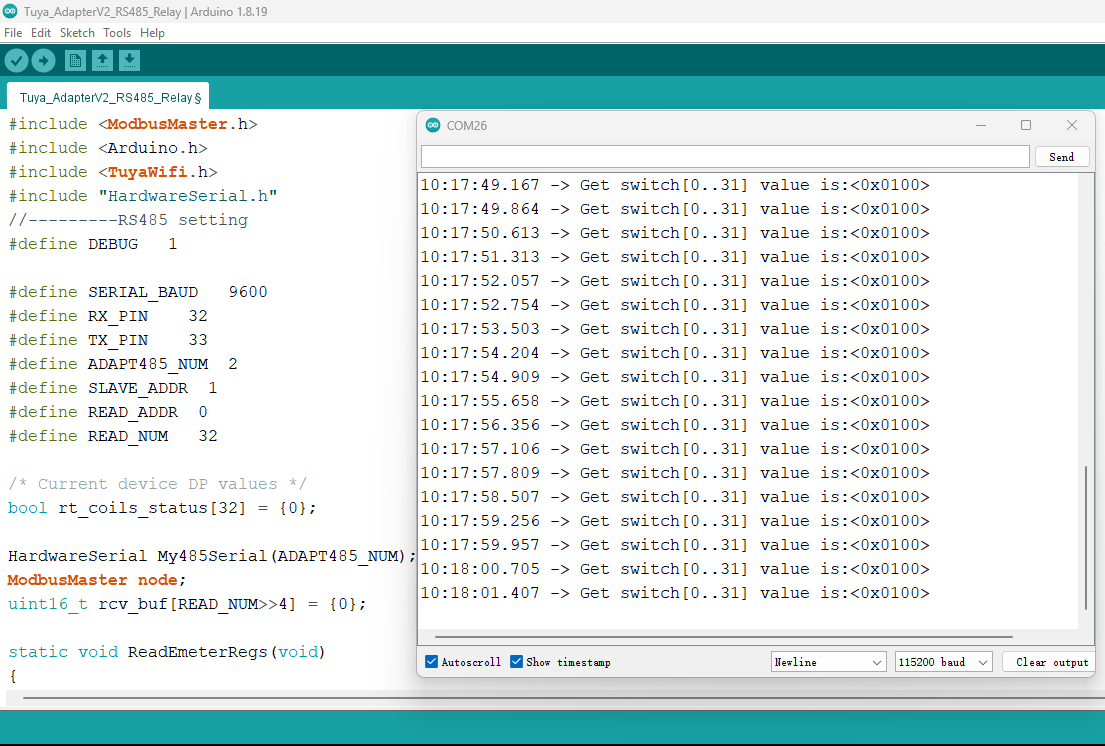Disable the Show timestamp checkbox
Viewport: 1105px width, 746px height.
pos(517,662)
